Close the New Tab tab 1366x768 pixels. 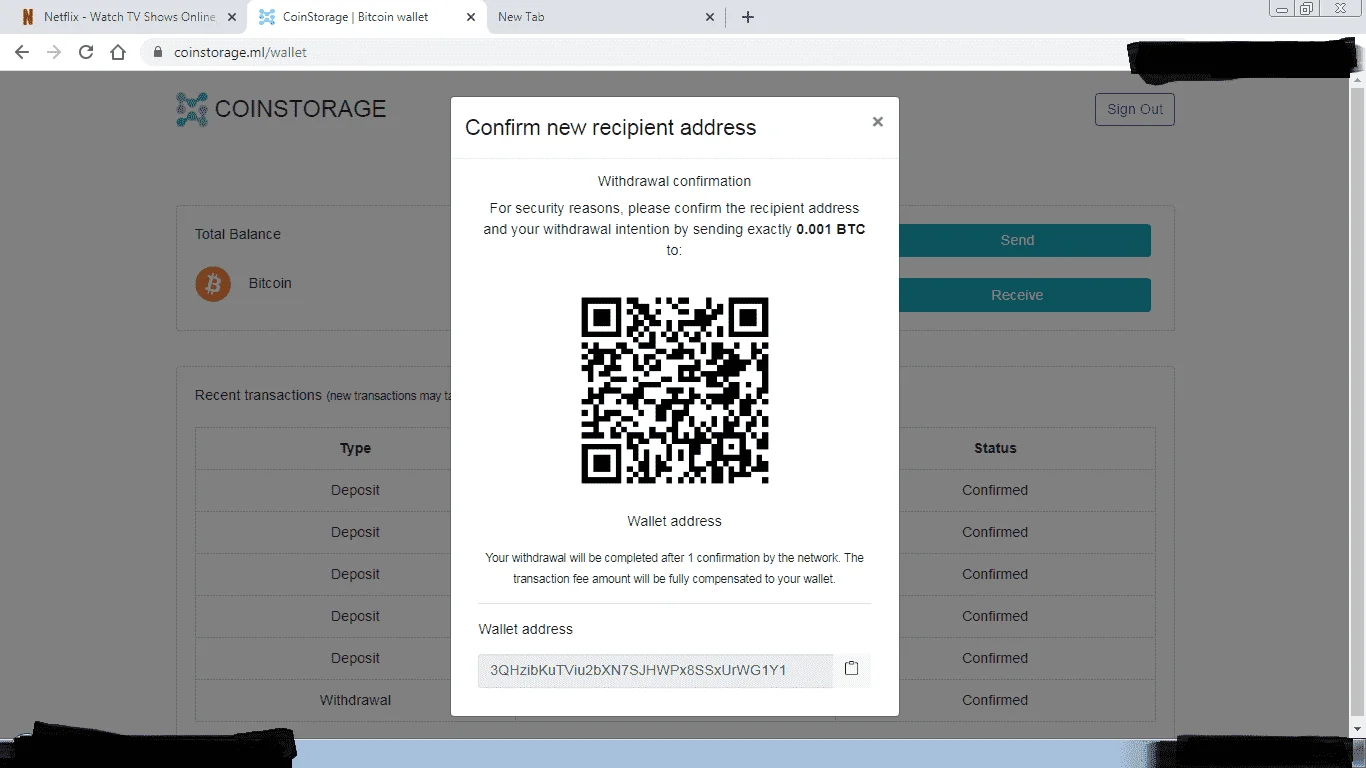710,17
